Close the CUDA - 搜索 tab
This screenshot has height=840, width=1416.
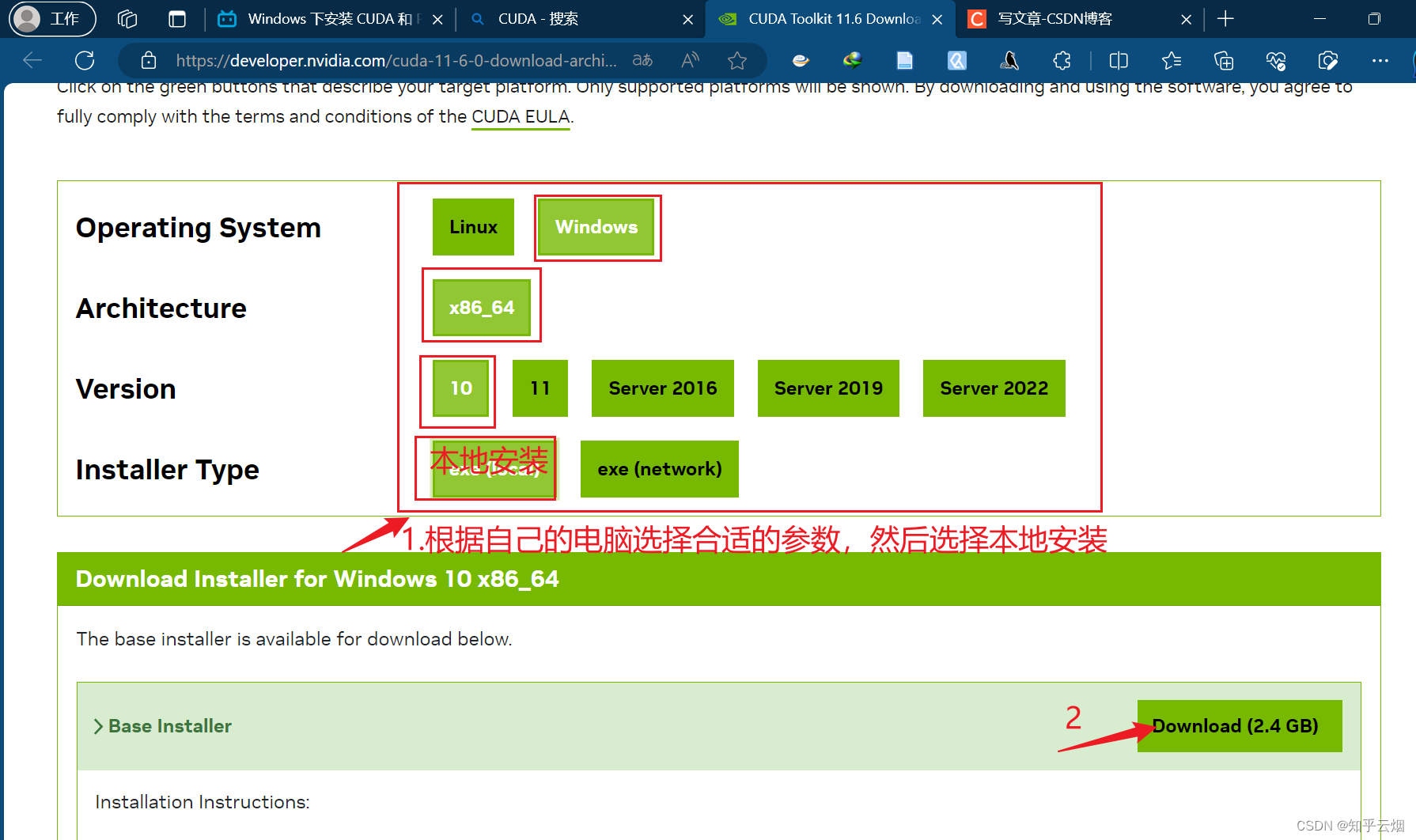(x=687, y=19)
